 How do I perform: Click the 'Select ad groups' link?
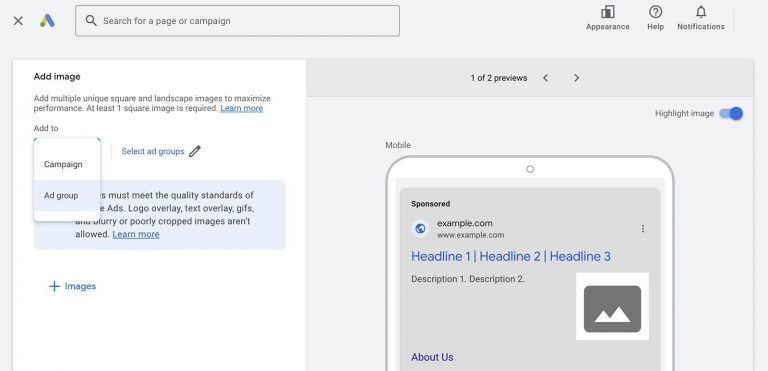click(x=153, y=151)
